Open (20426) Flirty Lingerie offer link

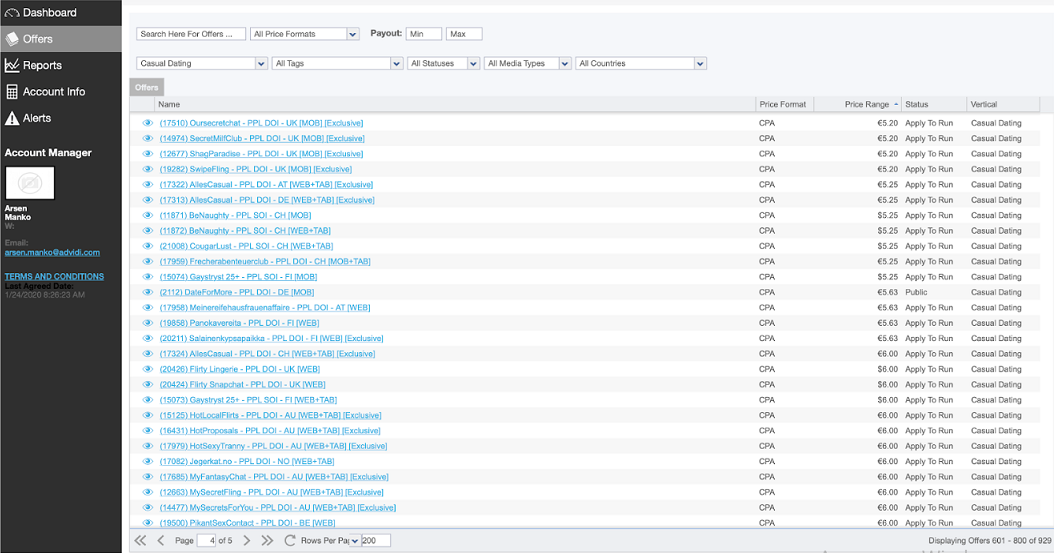[x=240, y=369]
